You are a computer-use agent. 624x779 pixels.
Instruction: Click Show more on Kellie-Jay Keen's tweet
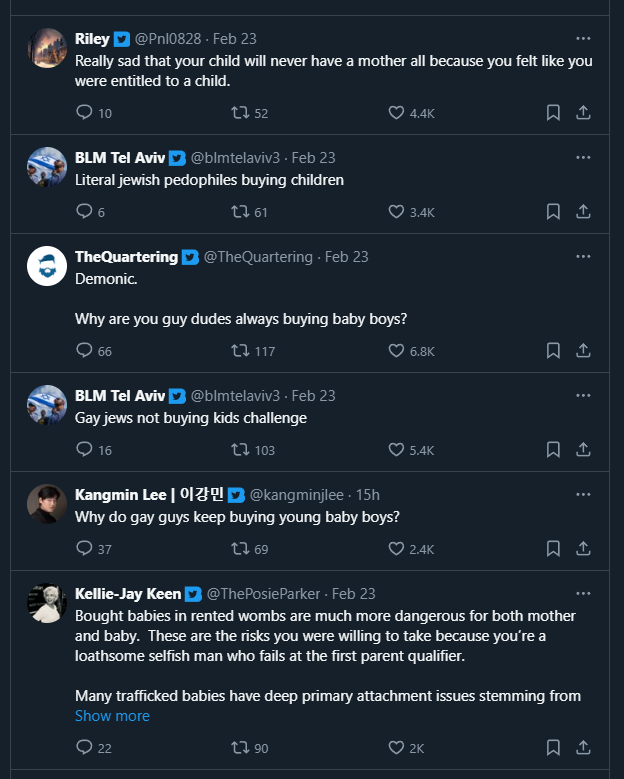[x=112, y=716]
